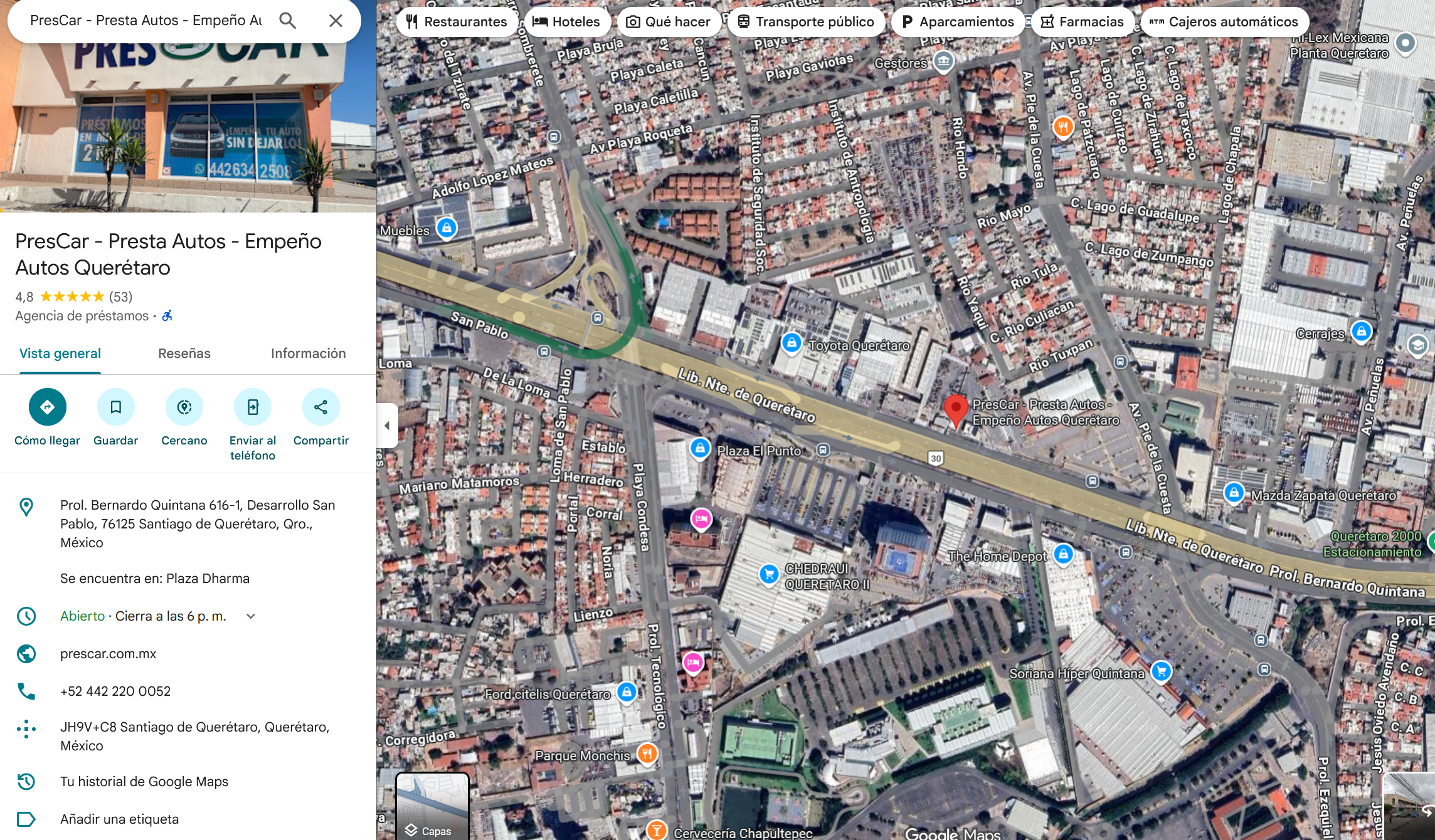Open the CHEDRAUI QUERETARO II shopping marker
This screenshot has width=1435, height=840.
(x=769, y=574)
